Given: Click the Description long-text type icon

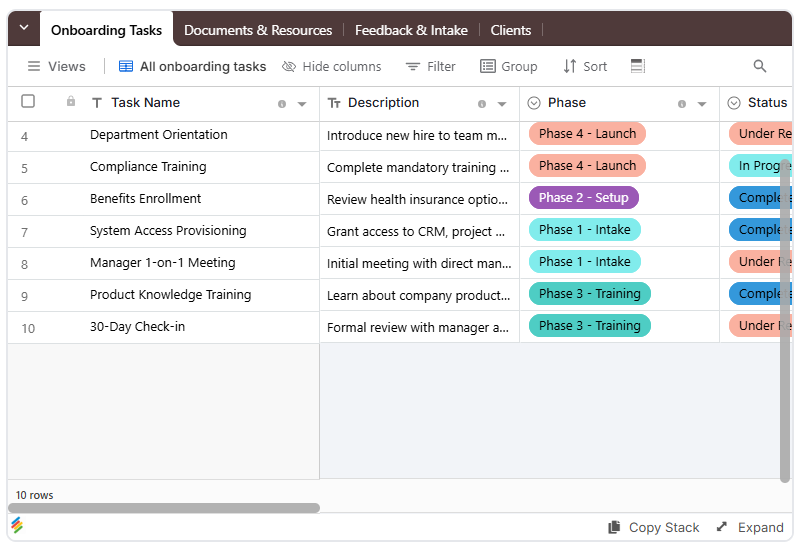Looking at the screenshot, I should [x=334, y=103].
